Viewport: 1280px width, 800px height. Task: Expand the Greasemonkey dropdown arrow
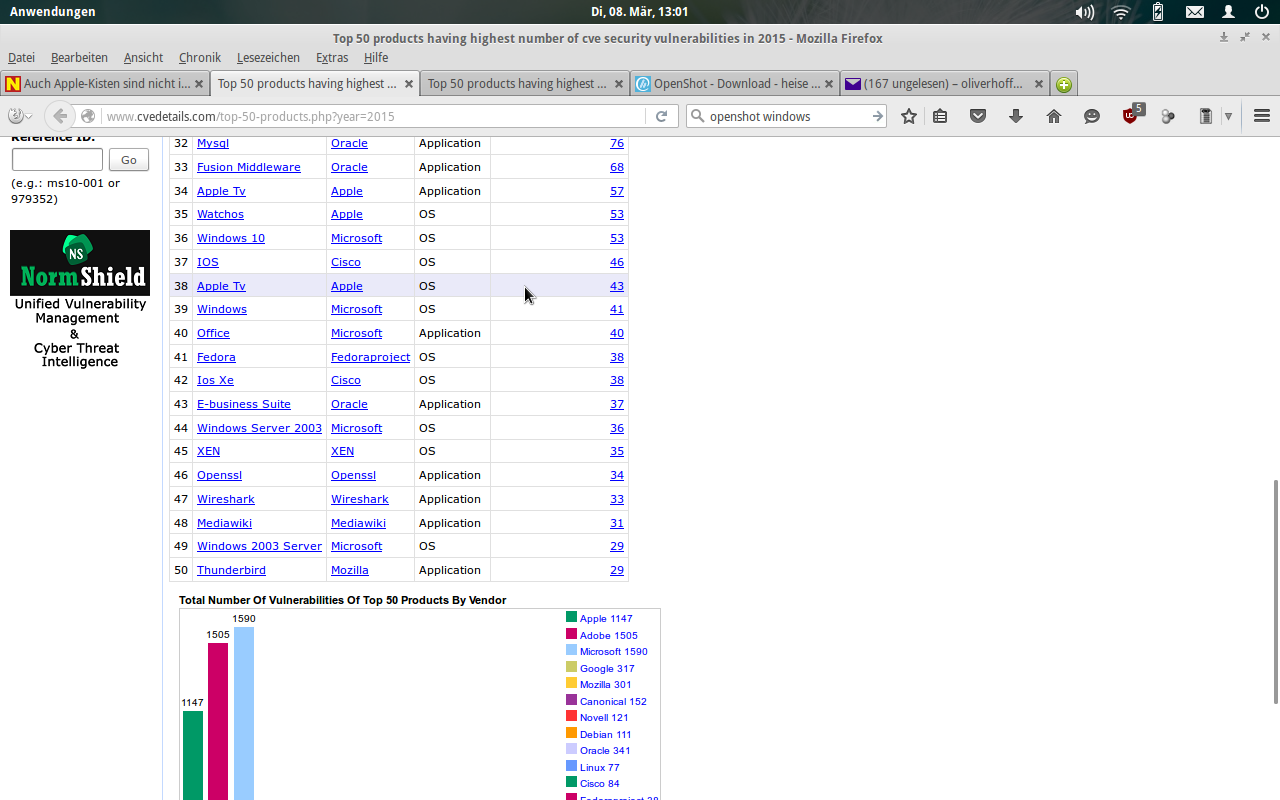click(29, 117)
